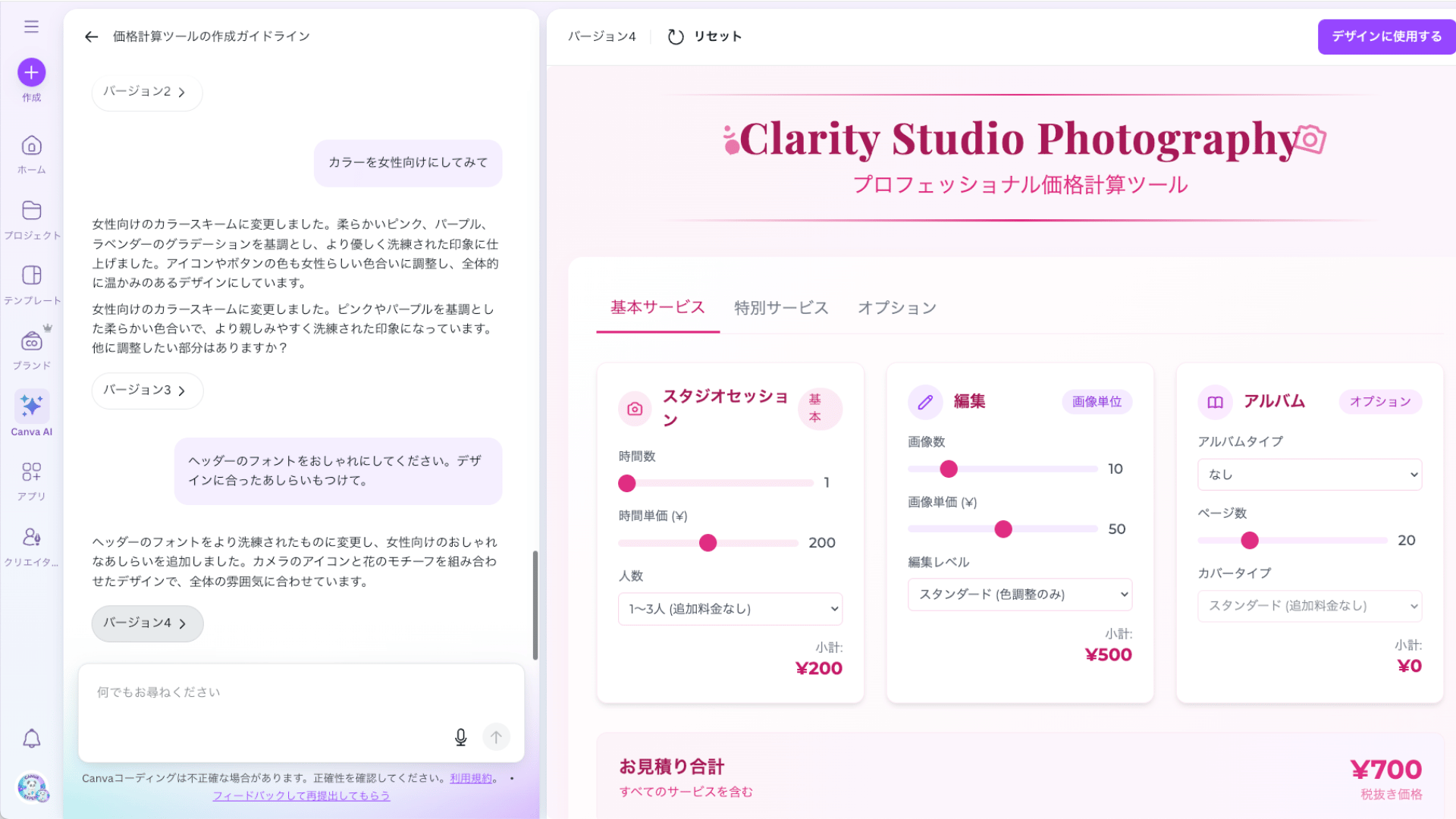
Task: Open Projects folder icon in sidebar
Action: pyautogui.click(x=31, y=211)
